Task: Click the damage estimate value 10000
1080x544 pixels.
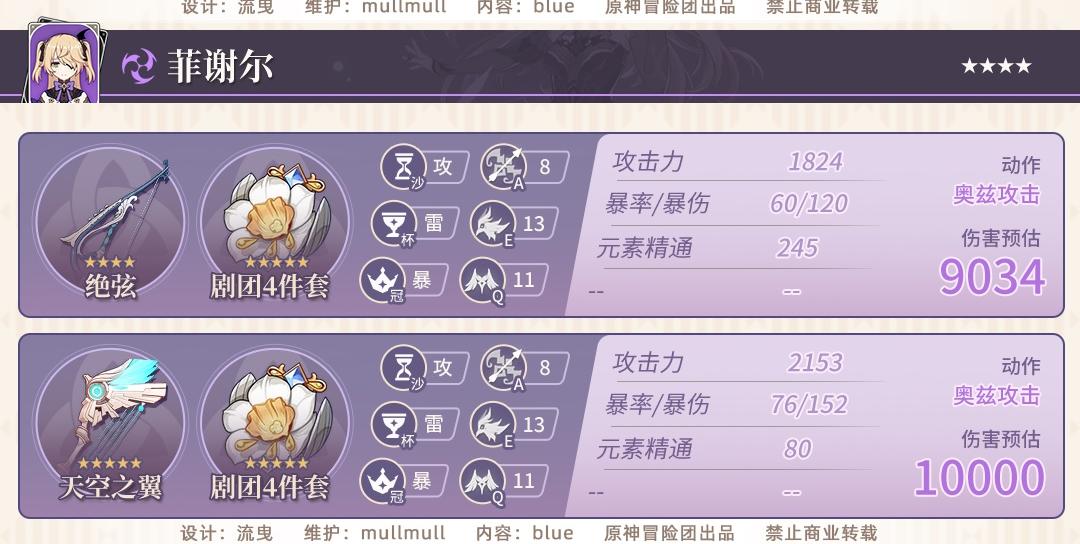Action: click(980, 478)
